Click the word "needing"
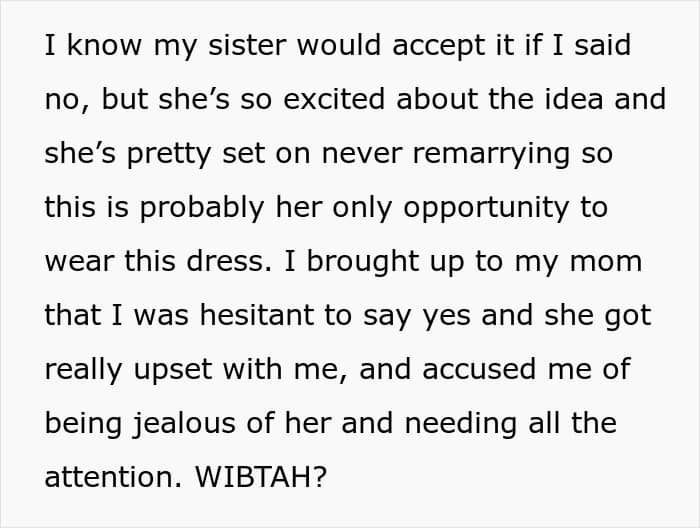This screenshot has height=528, width=700. tap(461, 426)
